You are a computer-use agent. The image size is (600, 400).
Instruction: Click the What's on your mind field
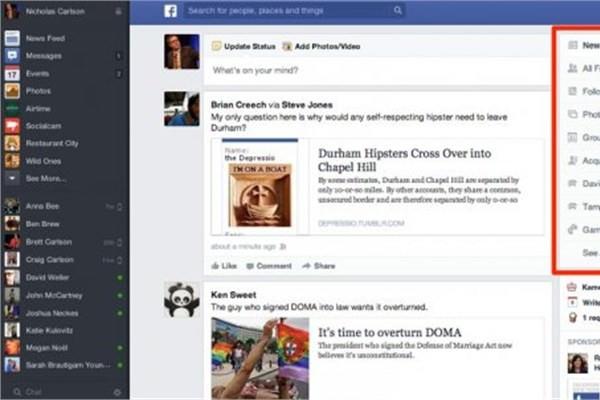coord(377,70)
